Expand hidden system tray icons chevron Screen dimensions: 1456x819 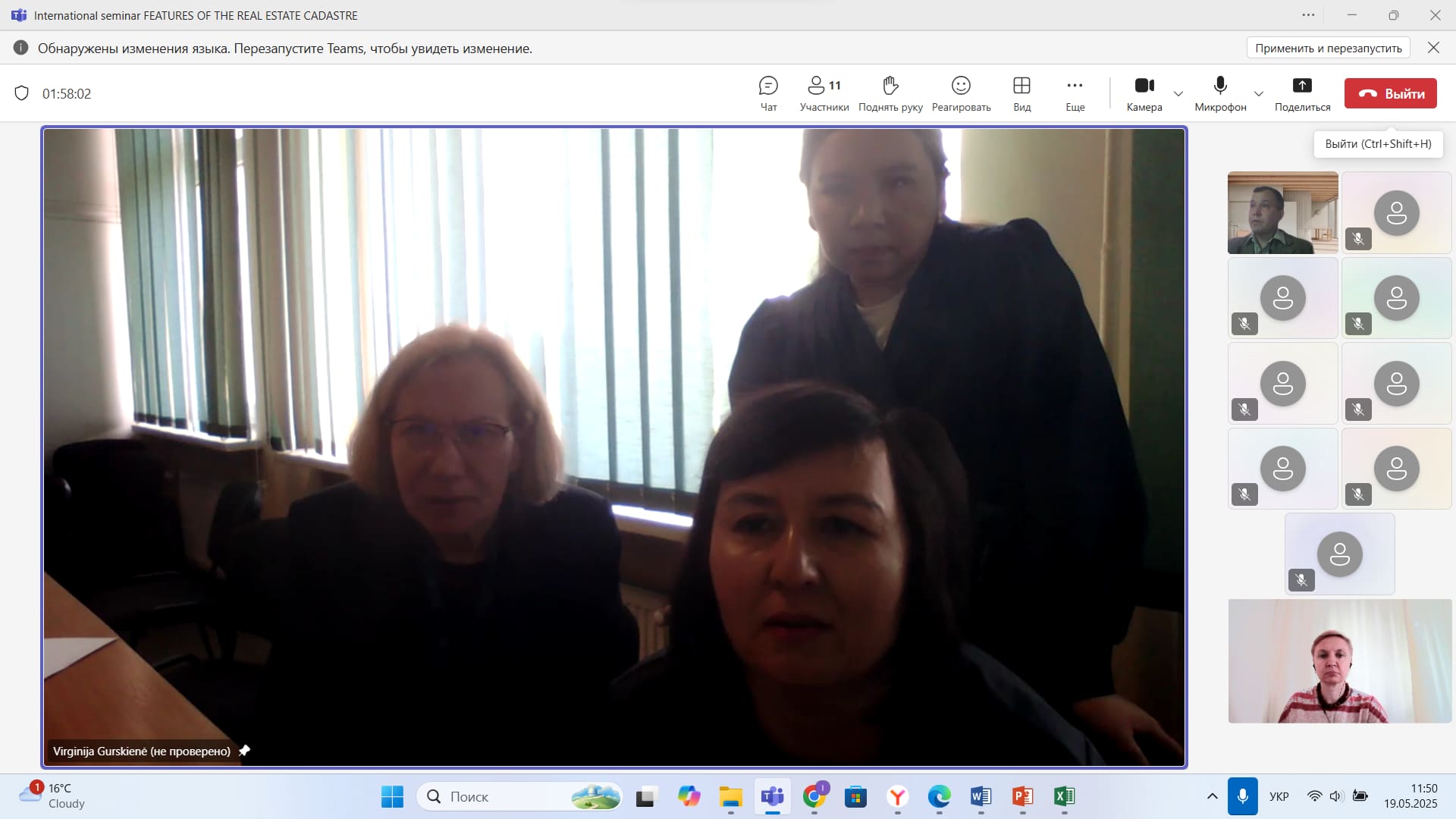1212,796
